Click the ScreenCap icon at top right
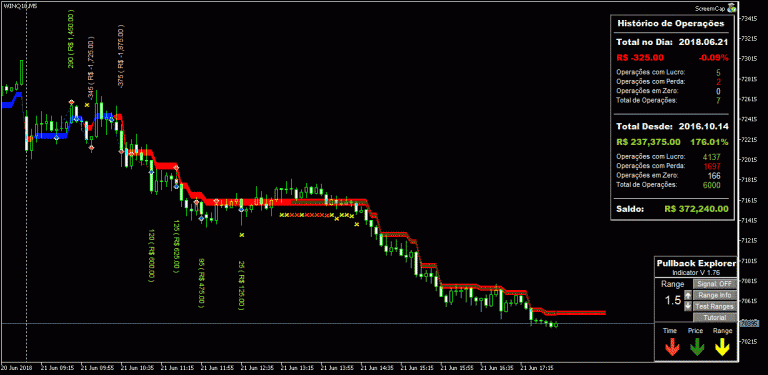The image size is (768, 375). (x=732, y=7)
